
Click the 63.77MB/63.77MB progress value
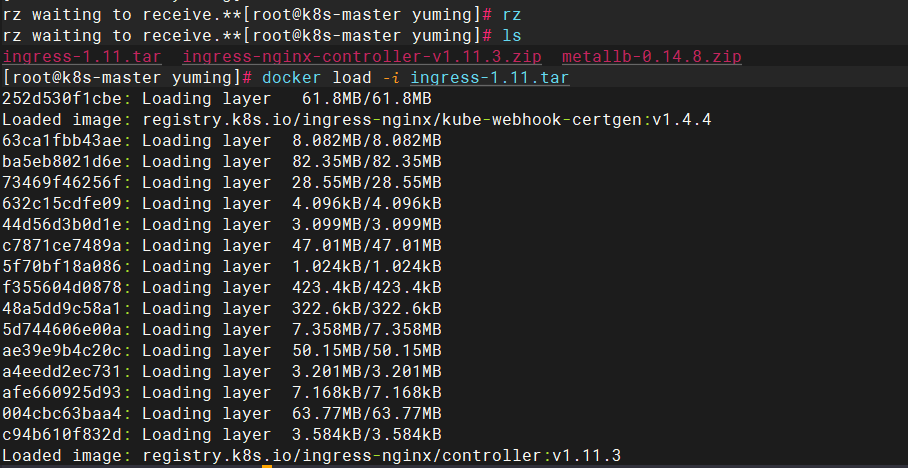pos(367,414)
